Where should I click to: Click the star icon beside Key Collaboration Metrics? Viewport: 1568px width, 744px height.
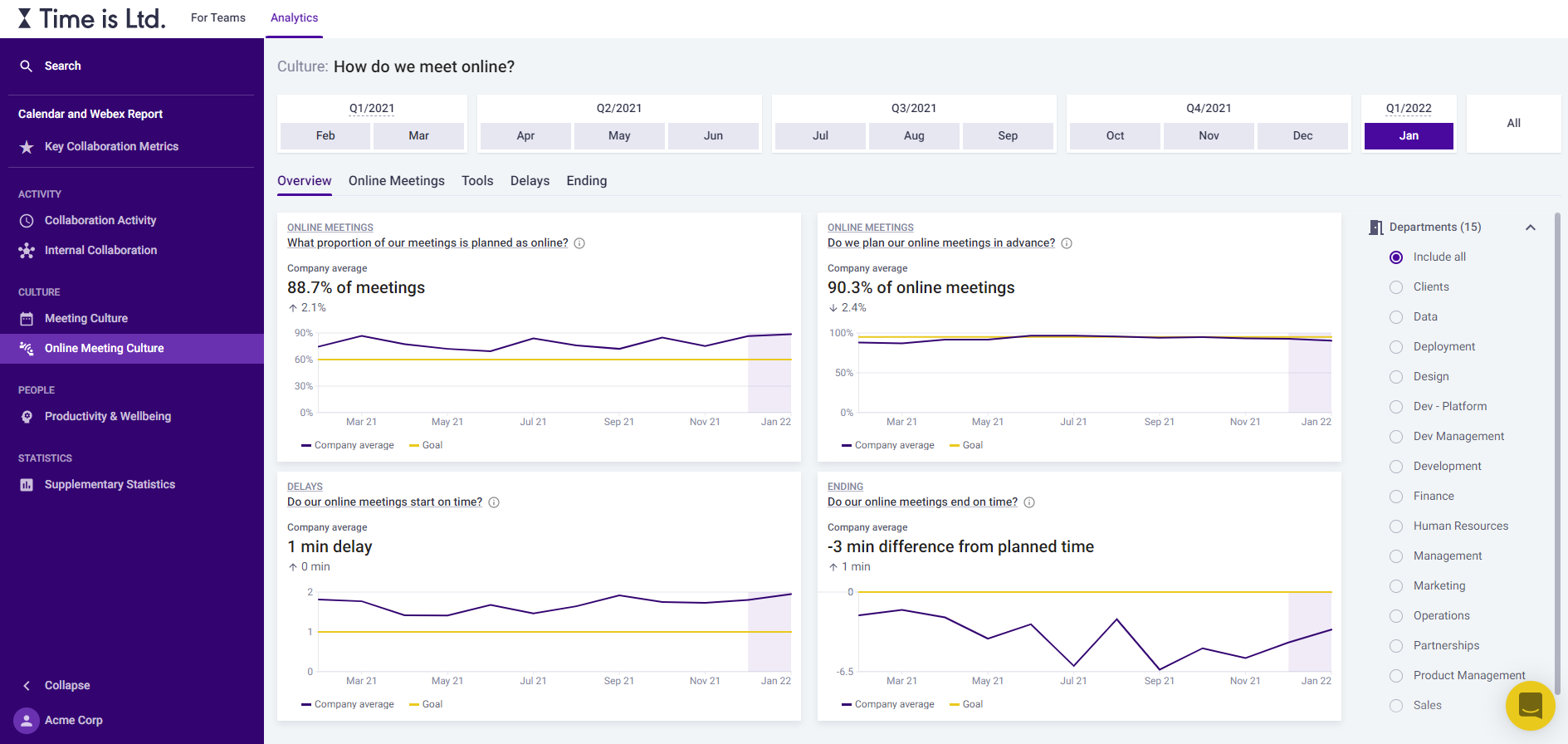(x=27, y=147)
